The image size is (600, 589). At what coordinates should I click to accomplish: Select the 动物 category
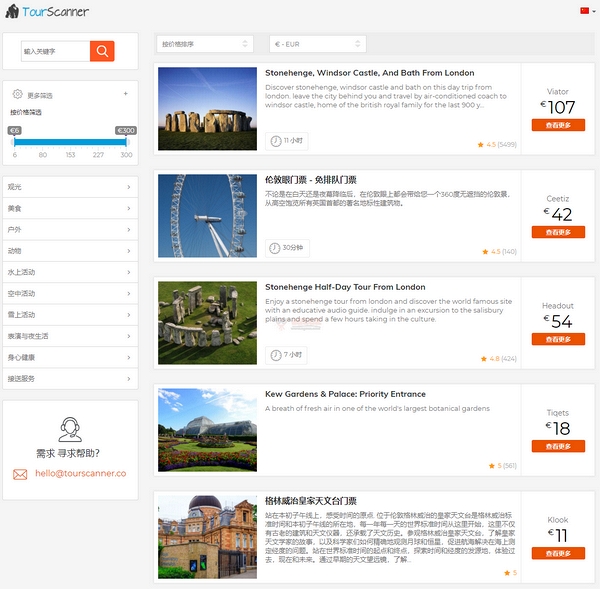click(70, 251)
